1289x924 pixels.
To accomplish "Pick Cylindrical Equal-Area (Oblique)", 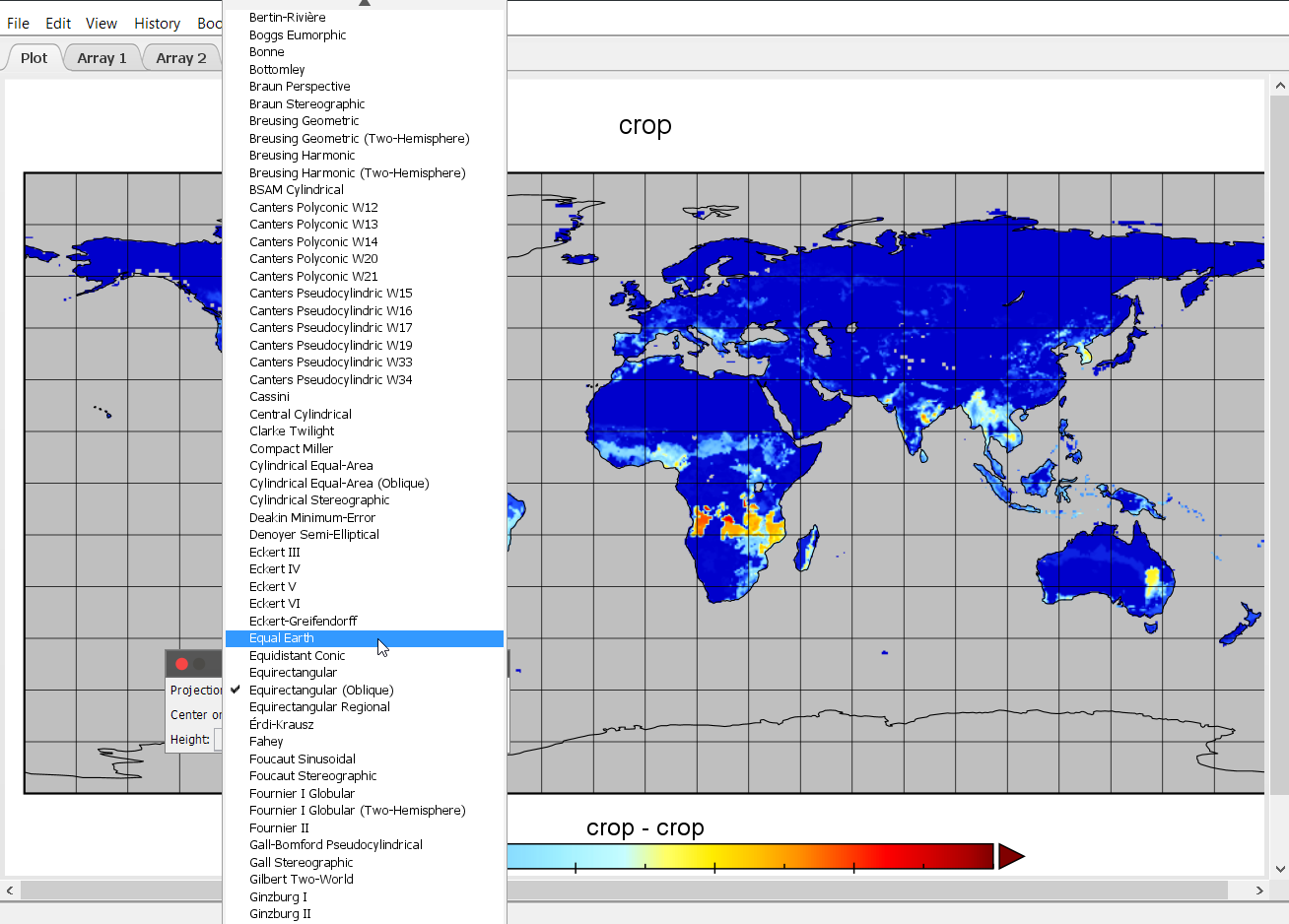I will [365, 484].
